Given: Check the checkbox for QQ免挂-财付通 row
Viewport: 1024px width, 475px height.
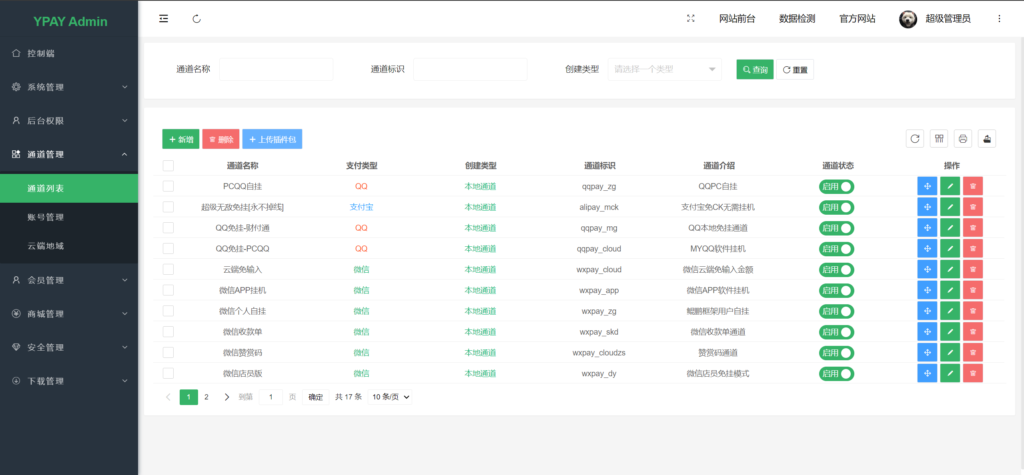Looking at the screenshot, I should click(168, 228).
